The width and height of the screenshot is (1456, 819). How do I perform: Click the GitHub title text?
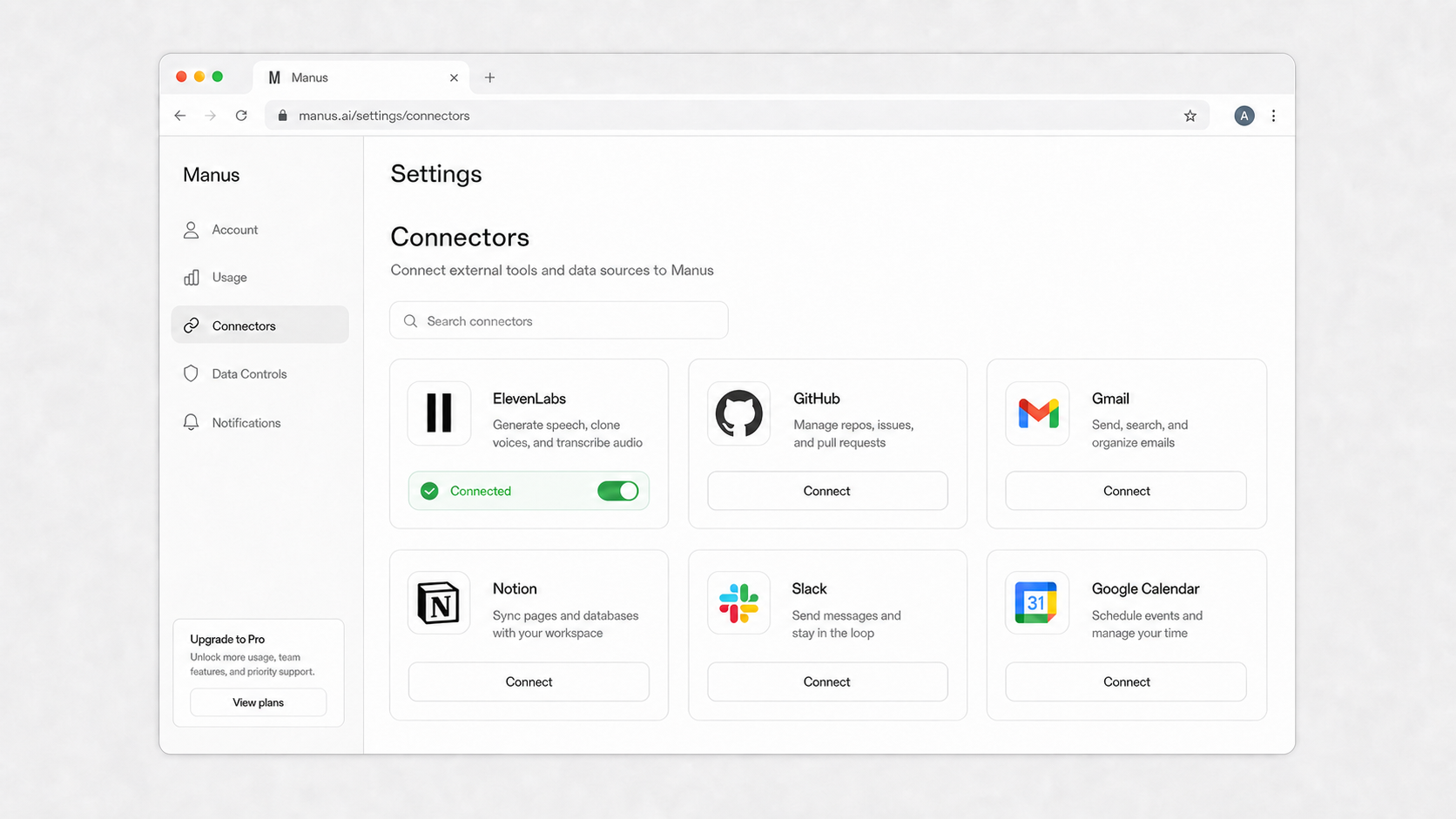coord(817,399)
